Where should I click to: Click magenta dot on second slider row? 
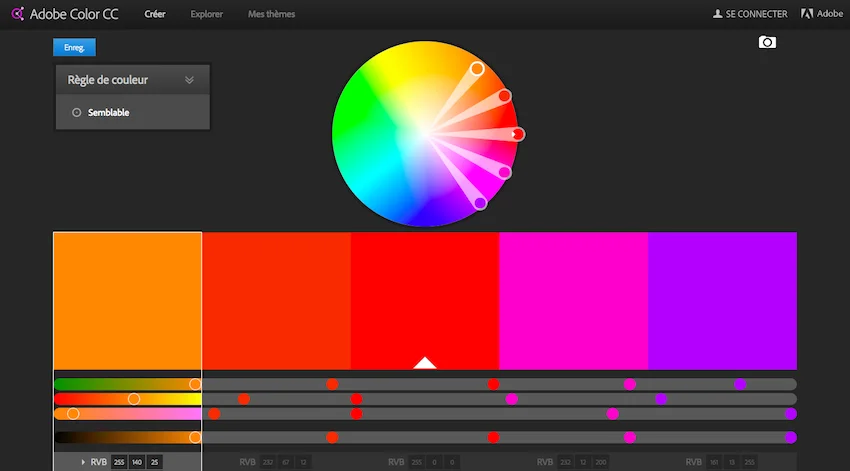click(511, 399)
